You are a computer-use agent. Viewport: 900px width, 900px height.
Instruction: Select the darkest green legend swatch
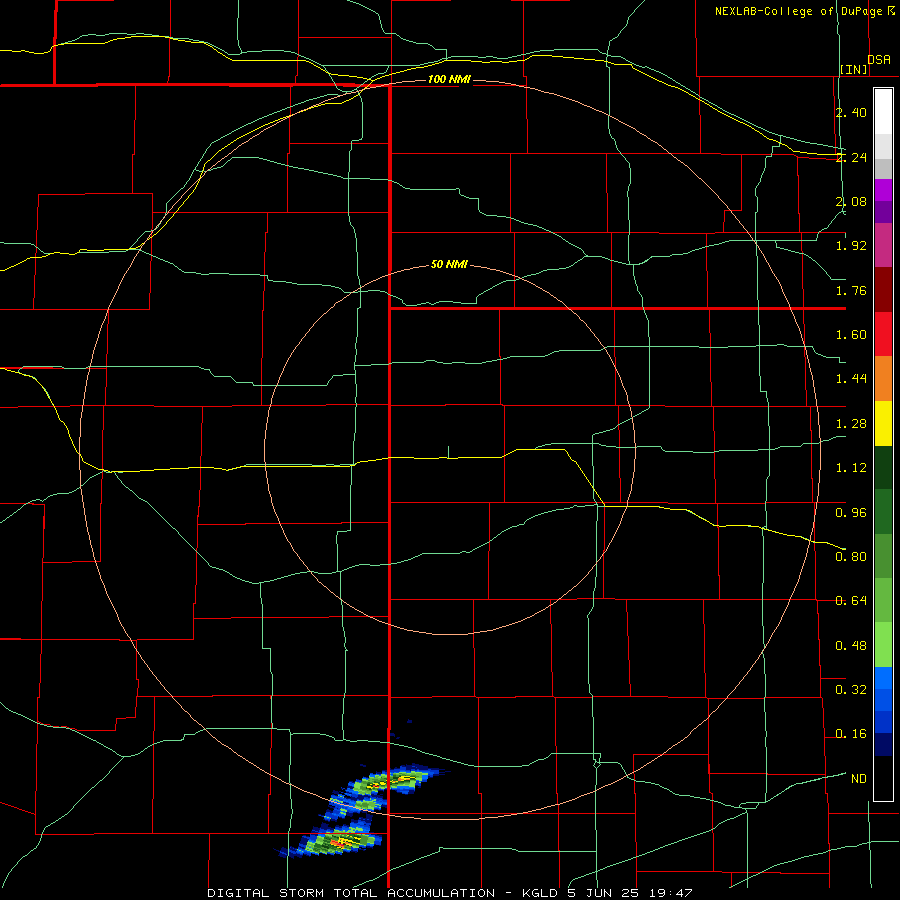point(883,467)
